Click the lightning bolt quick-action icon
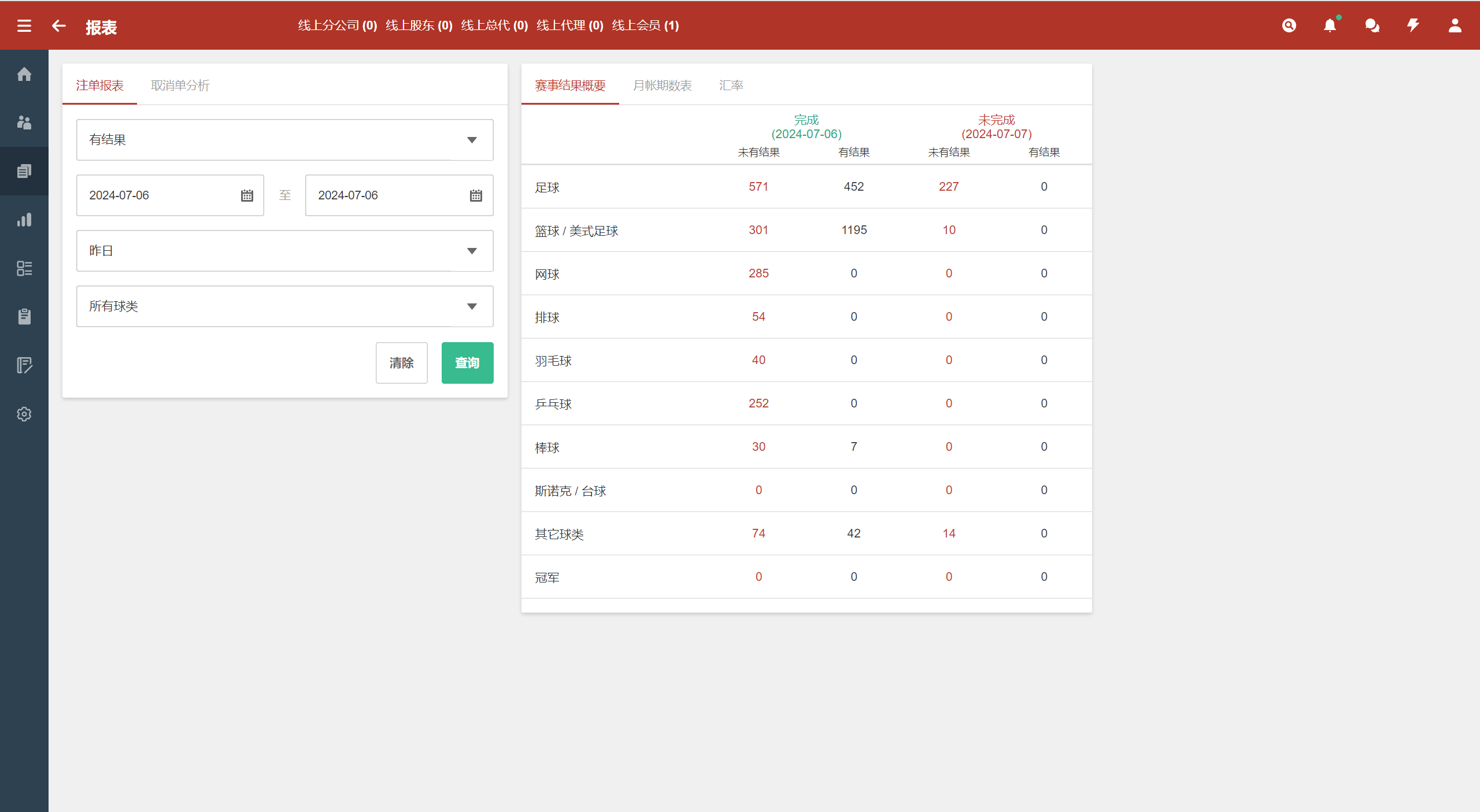Image resolution: width=1480 pixels, height=812 pixels. pos(1414,25)
